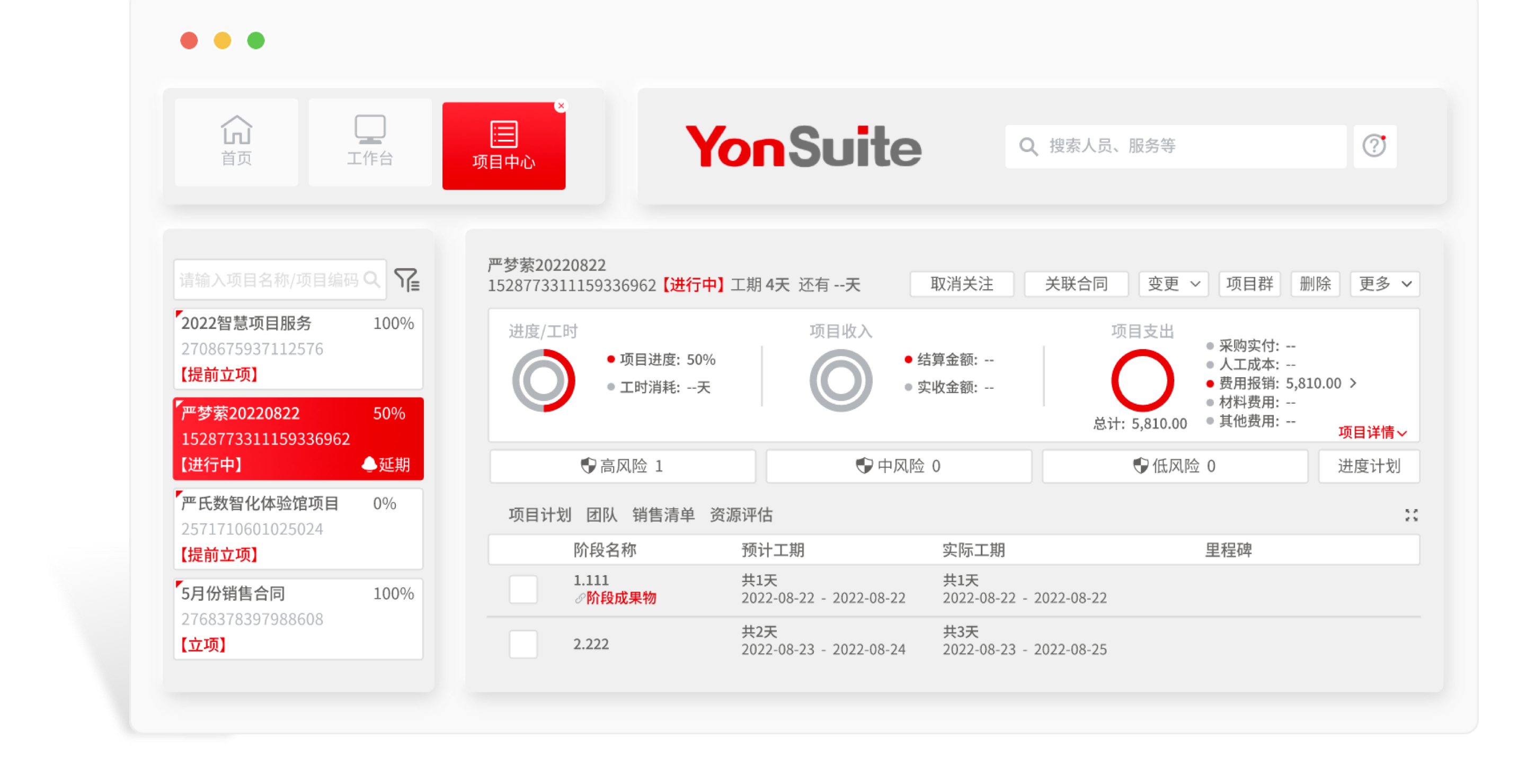The image size is (1526, 784).
Task: Switch to the 团队 tab
Action: 601,514
